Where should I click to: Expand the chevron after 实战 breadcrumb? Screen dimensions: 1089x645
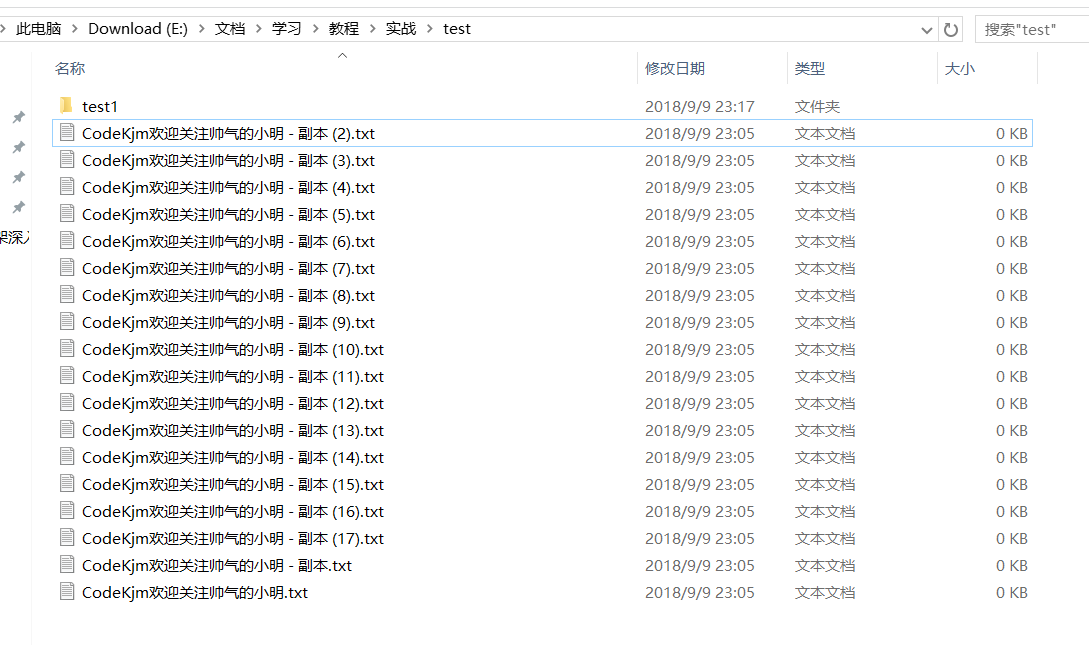[429, 28]
